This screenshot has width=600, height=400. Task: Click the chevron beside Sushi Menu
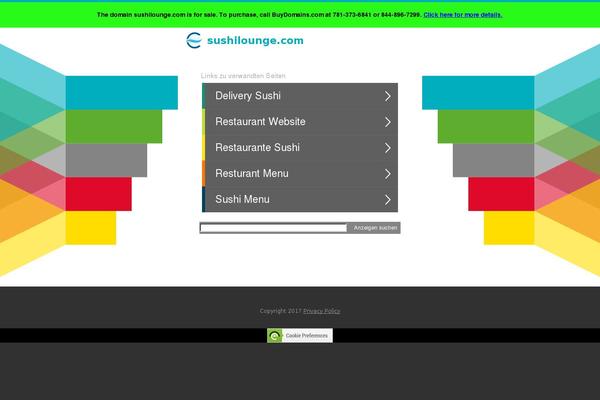[388, 199]
